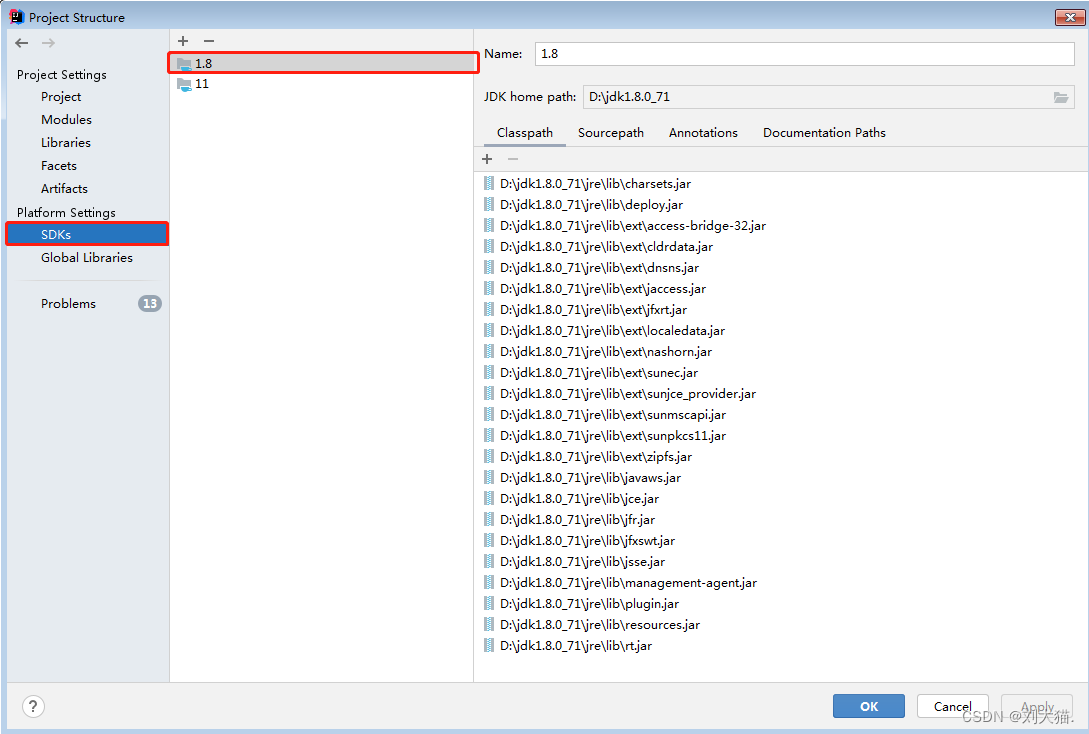Open help with the question mark button
Screen dimensions: 1089x734
tap(33, 706)
